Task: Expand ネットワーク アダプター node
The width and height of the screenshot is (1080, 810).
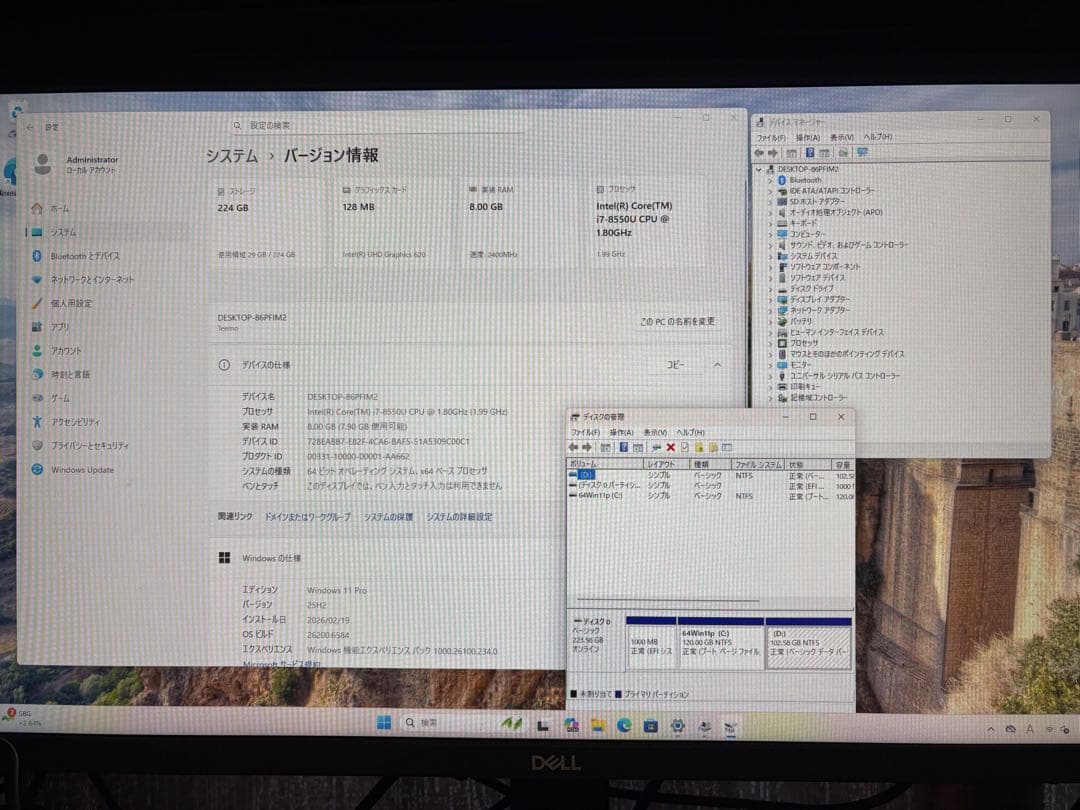Action: pyautogui.click(x=770, y=311)
